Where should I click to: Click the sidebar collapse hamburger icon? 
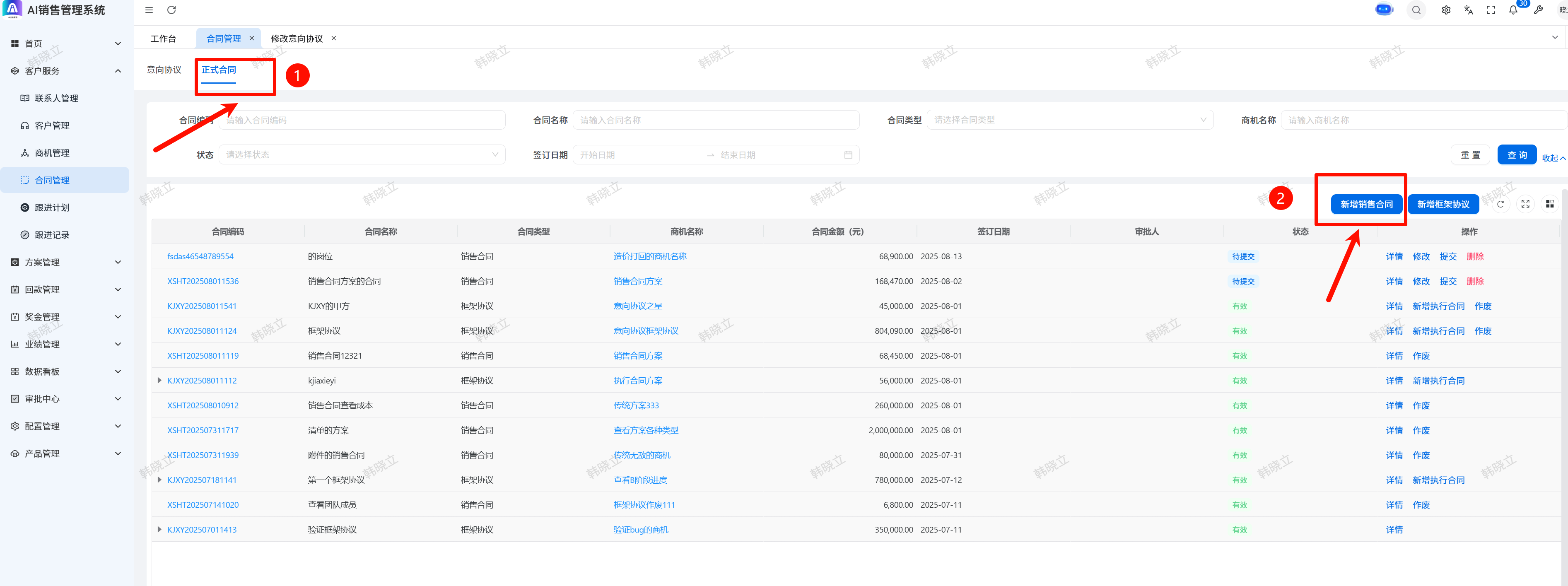pos(149,10)
